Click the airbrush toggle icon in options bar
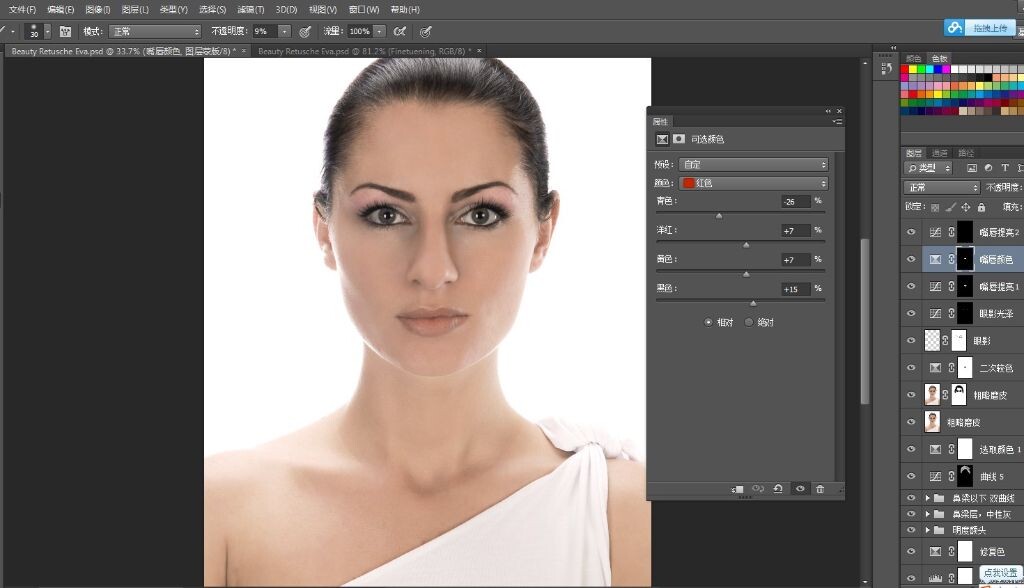This screenshot has width=1024, height=588. coord(400,31)
